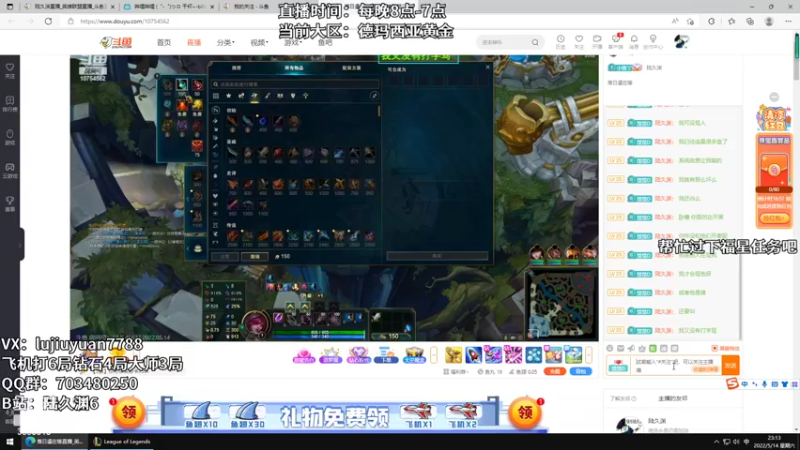Open the 创作中心 lightbulb icon
The width and height of the screenshot is (800, 450).
[653, 42]
